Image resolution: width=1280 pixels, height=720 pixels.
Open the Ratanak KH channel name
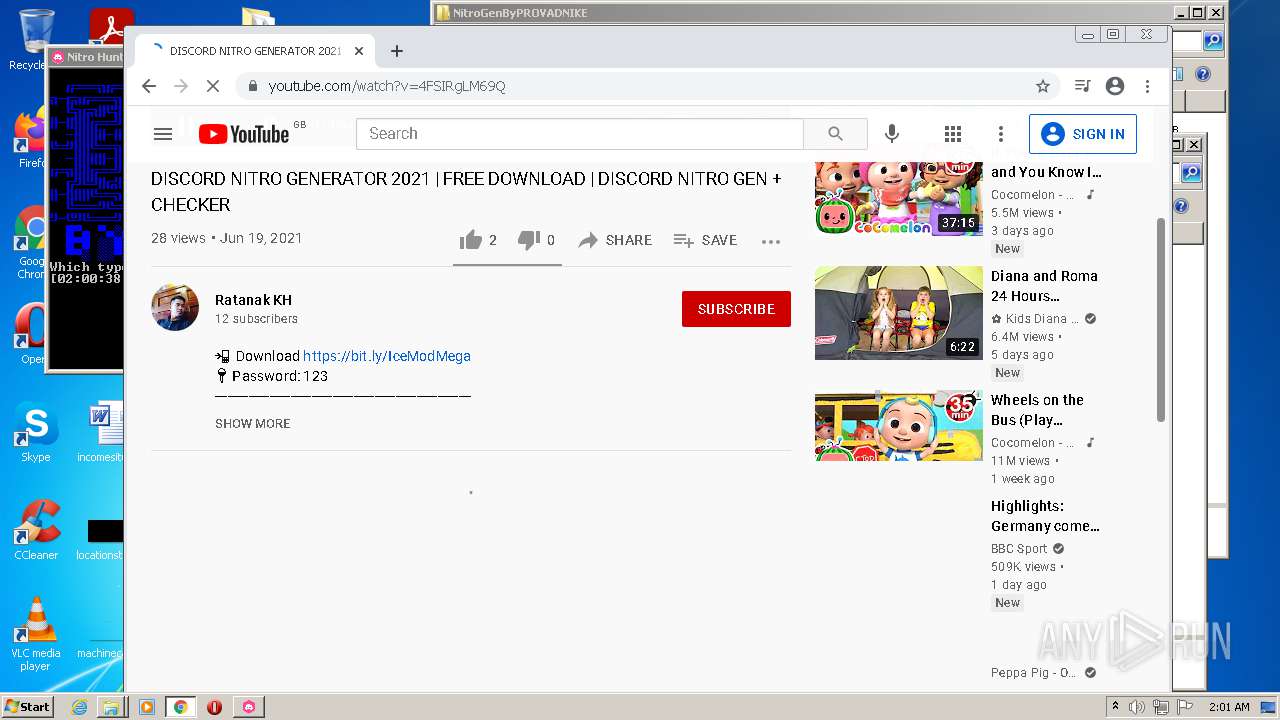click(x=253, y=300)
